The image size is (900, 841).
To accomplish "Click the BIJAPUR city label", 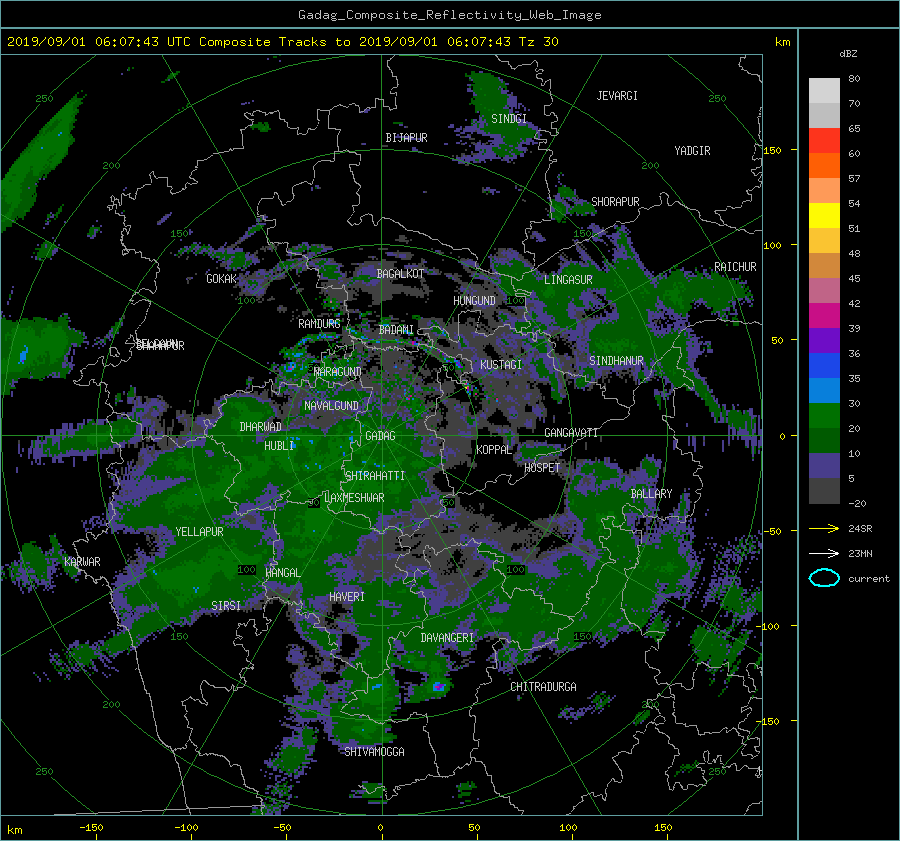I will [x=406, y=138].
